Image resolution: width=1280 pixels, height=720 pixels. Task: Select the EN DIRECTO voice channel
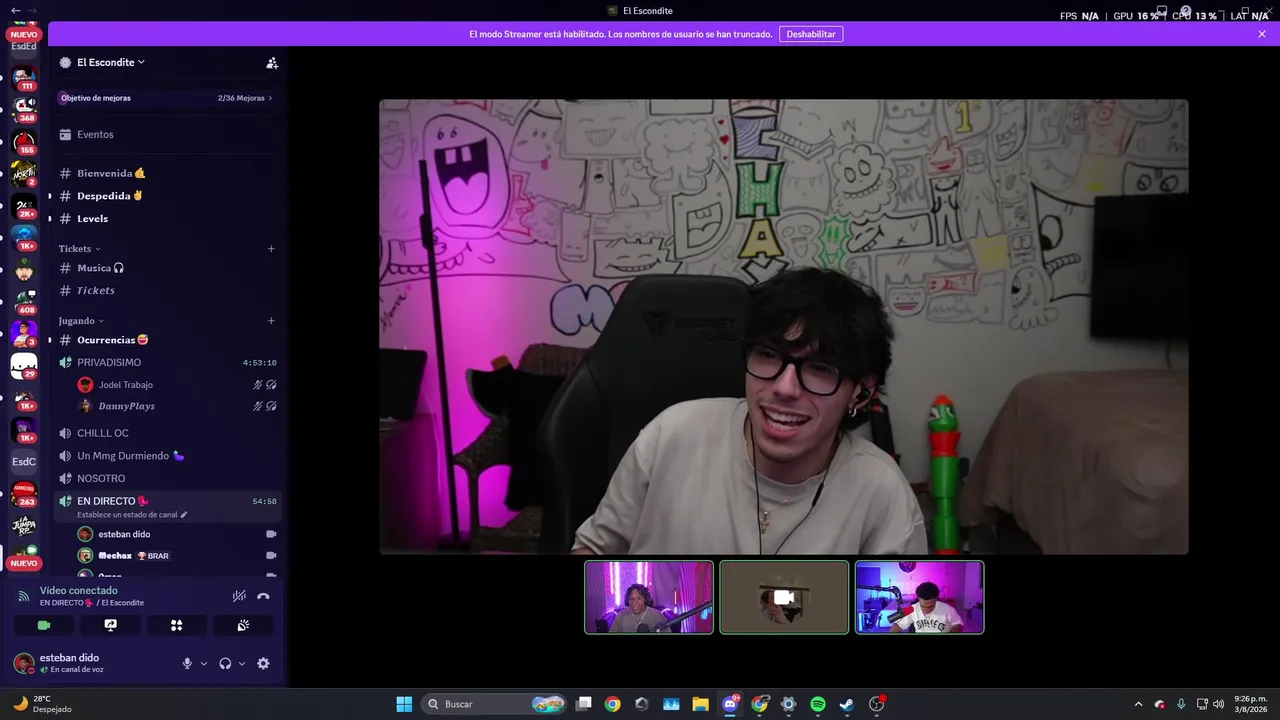coord(168,501)
